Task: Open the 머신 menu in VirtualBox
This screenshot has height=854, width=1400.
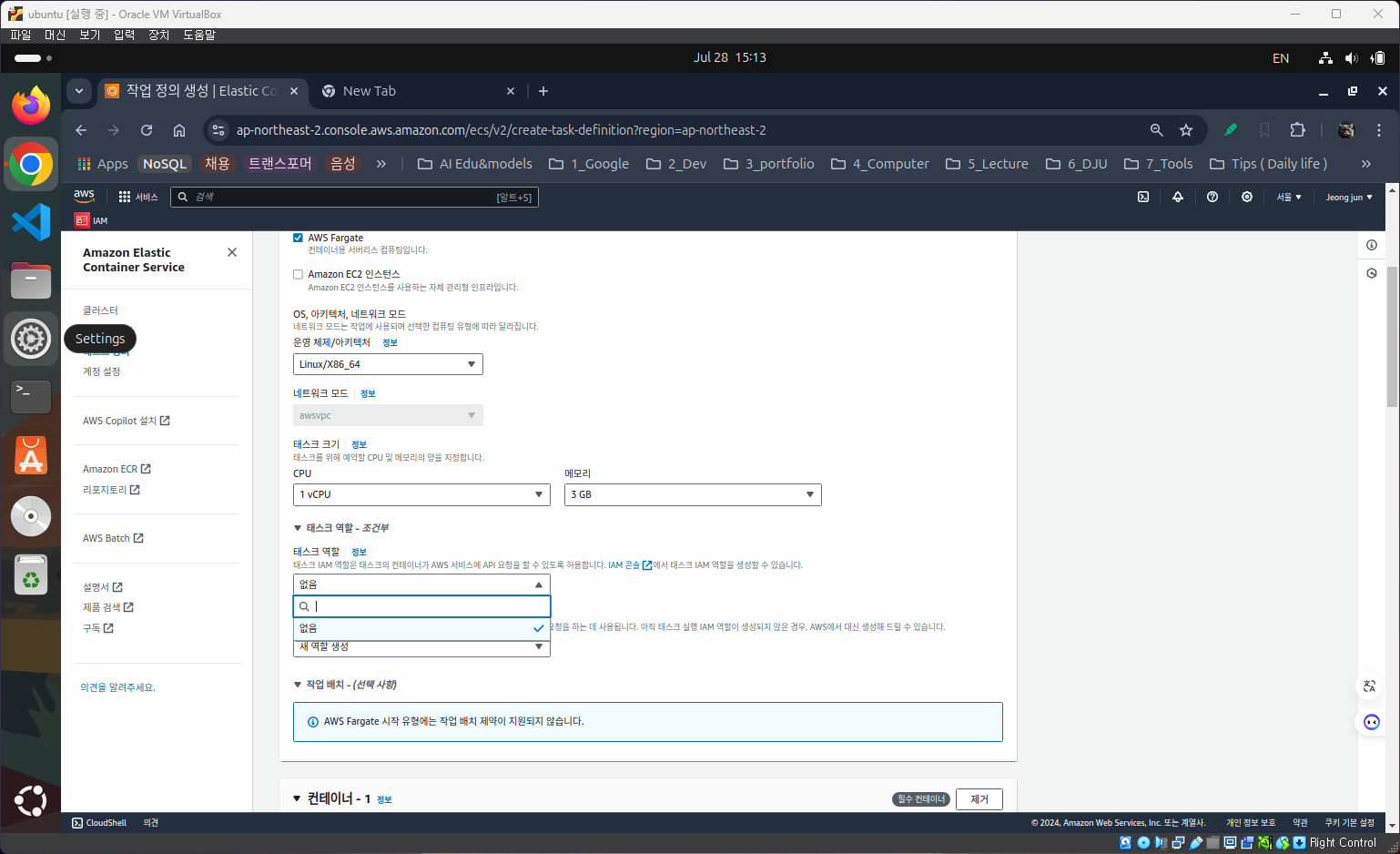Action: [x=56, y=35]
